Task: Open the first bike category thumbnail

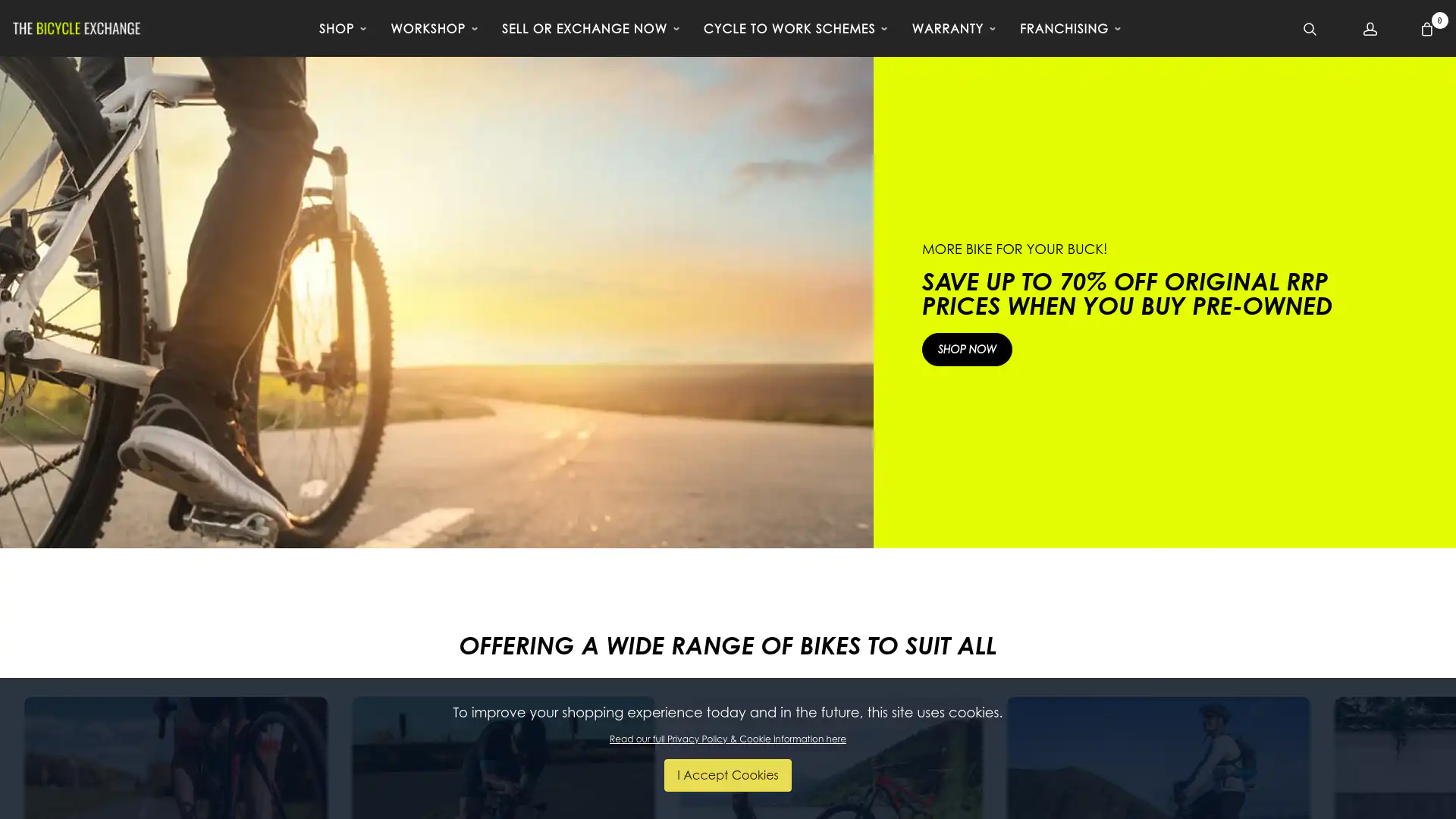Action: tap(176, 758)
